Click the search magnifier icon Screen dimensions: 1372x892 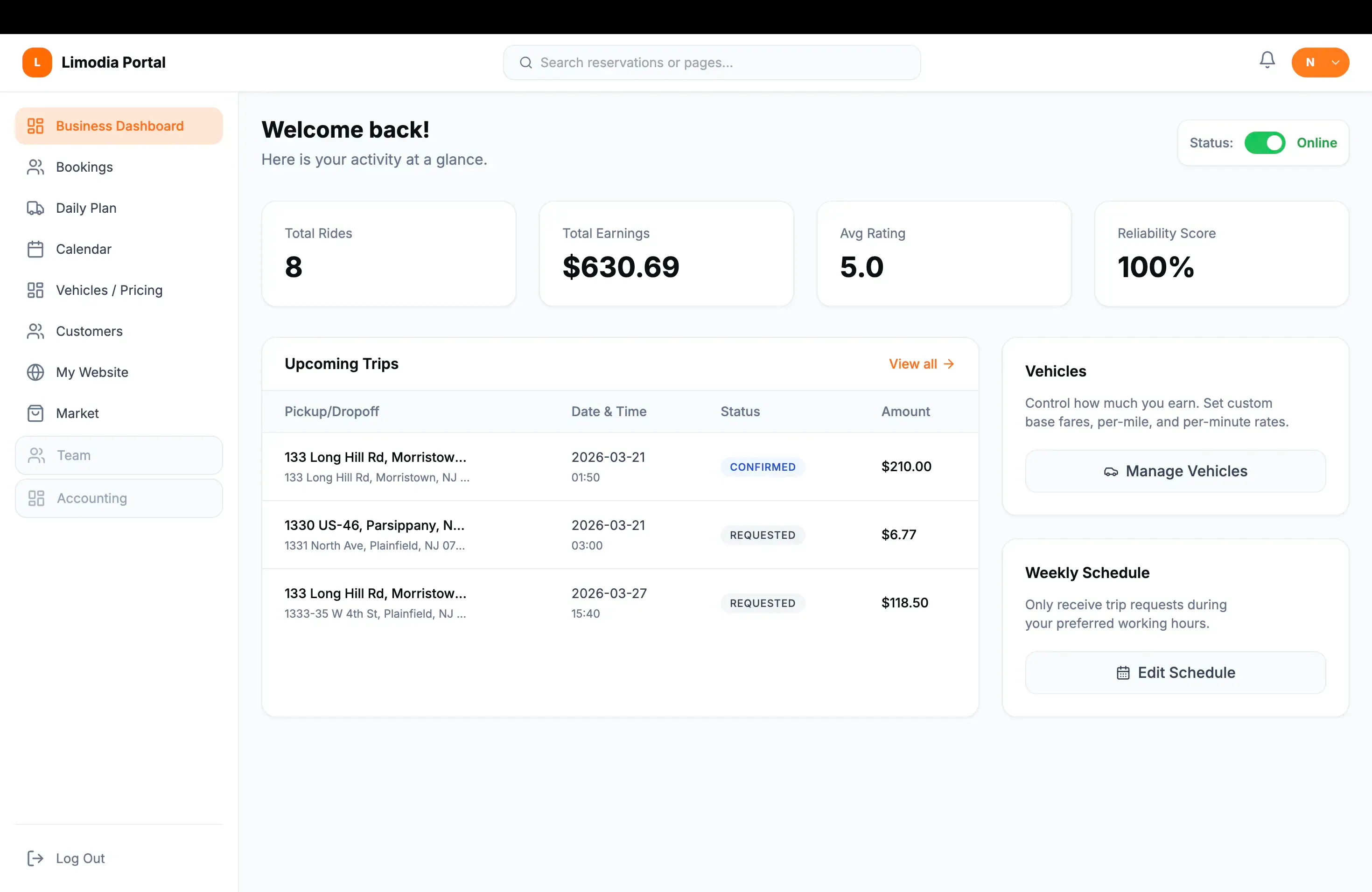pyautogui.click(x=526, y=62)
